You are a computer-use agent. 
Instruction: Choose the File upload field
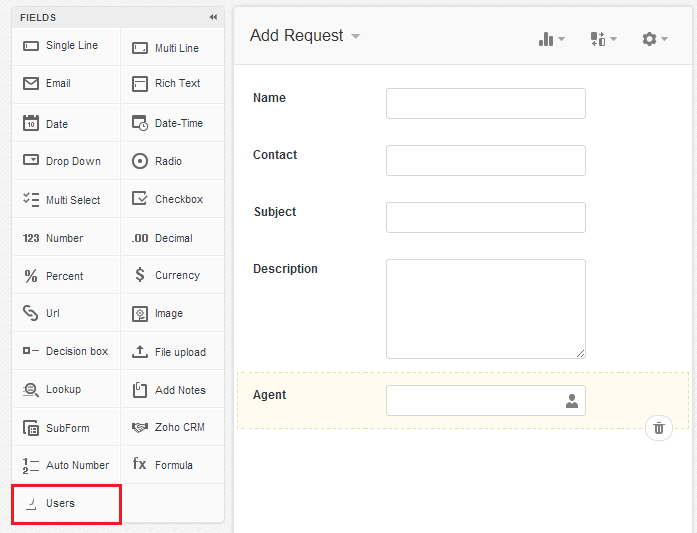172,352
